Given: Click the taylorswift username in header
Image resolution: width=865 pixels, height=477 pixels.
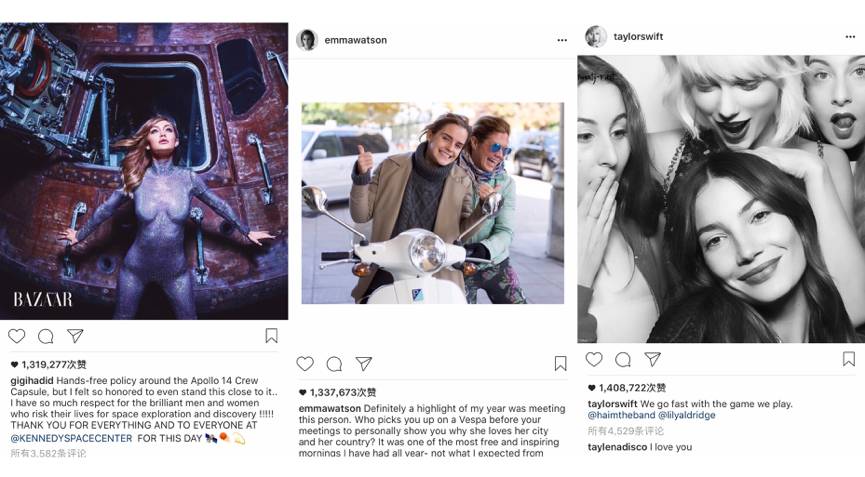Looking at the screenshot, I should point(639,37).
